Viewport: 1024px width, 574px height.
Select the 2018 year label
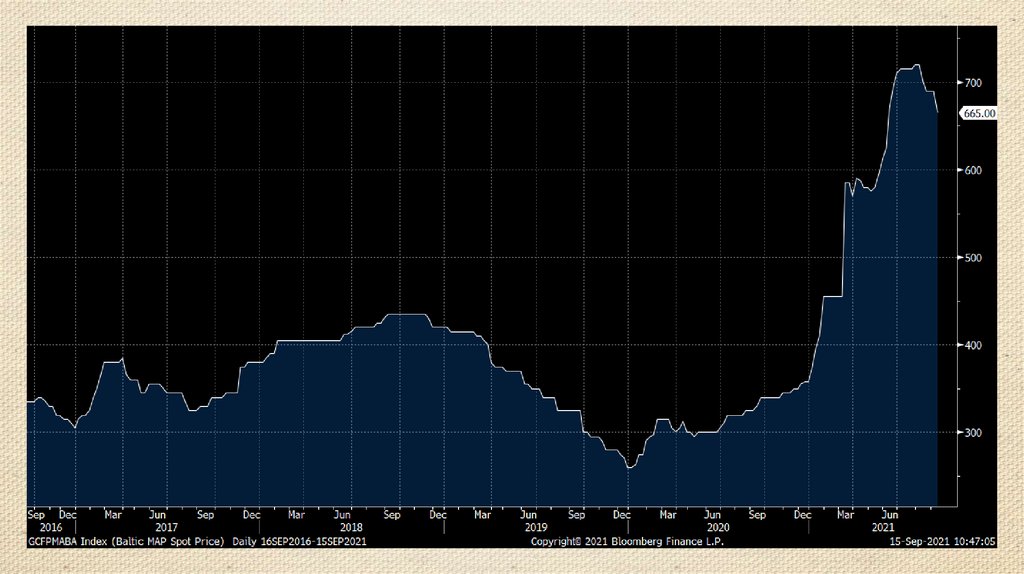[x=351, y=527]
